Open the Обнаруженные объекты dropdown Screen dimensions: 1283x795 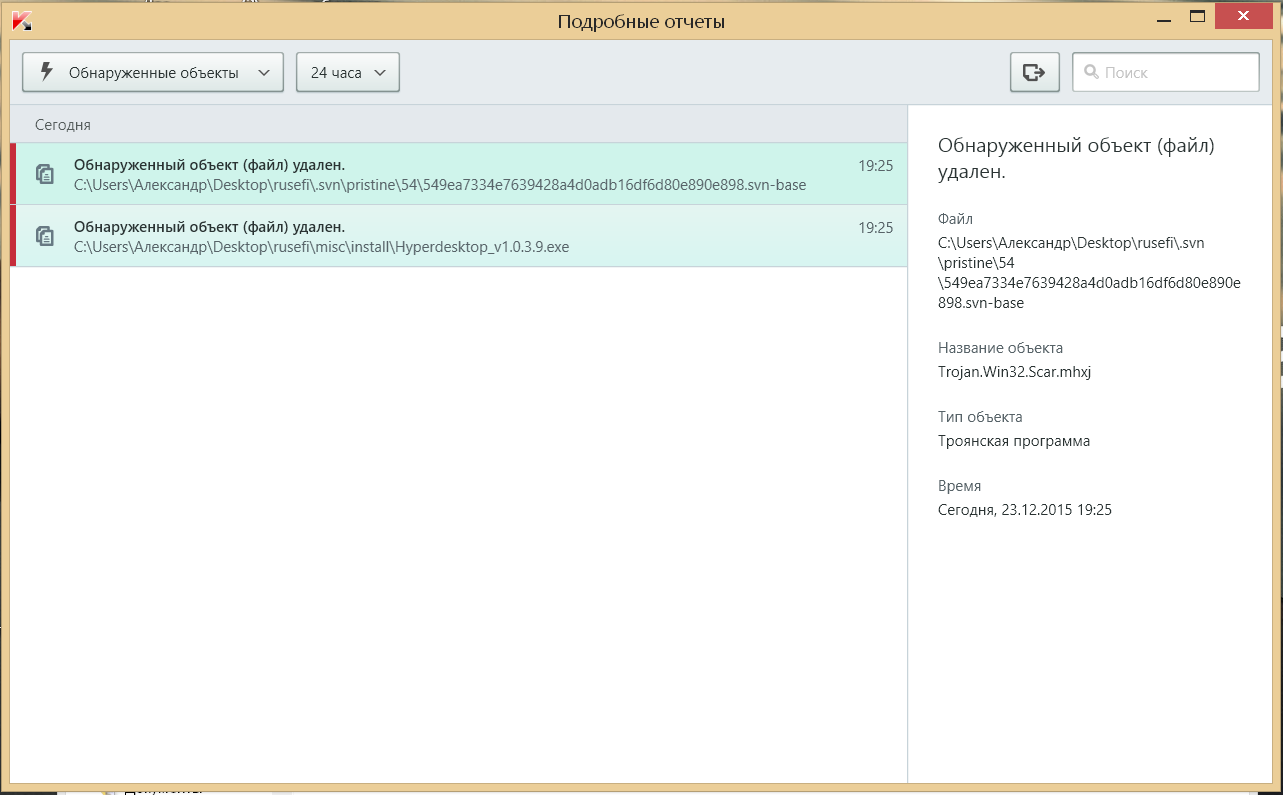153,72
